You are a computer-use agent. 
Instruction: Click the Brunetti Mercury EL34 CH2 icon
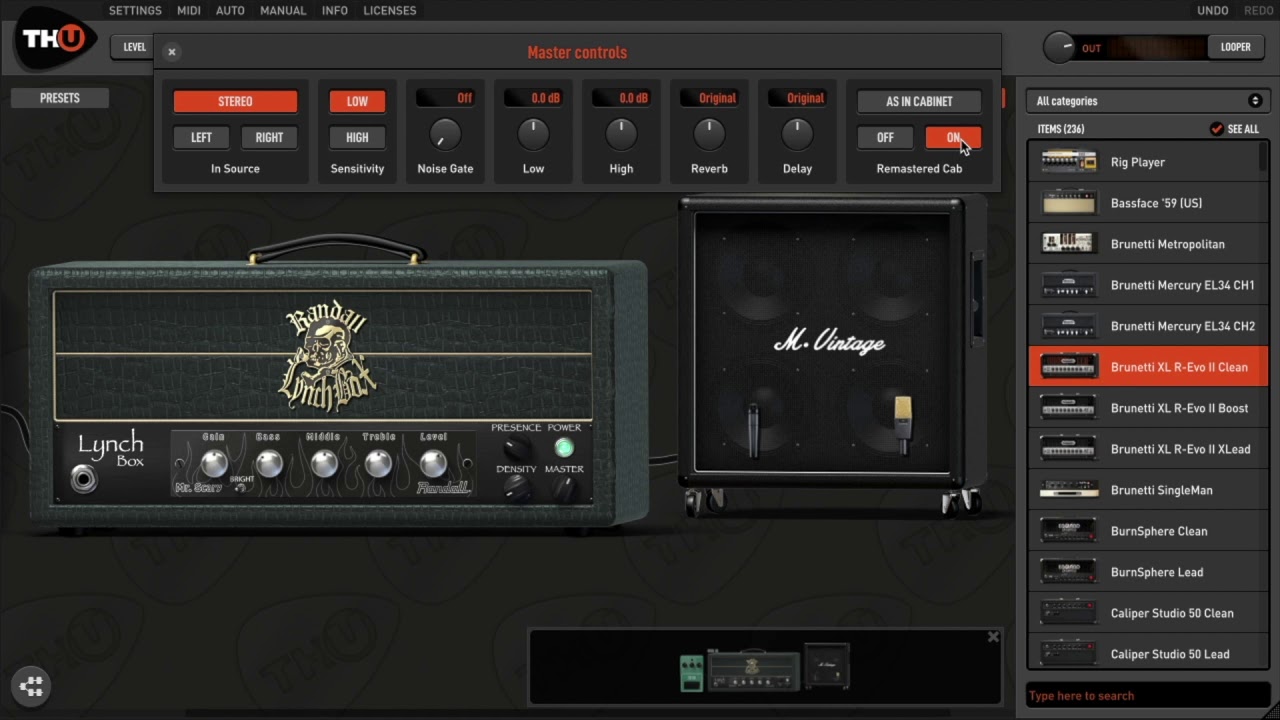[1068, 325]
